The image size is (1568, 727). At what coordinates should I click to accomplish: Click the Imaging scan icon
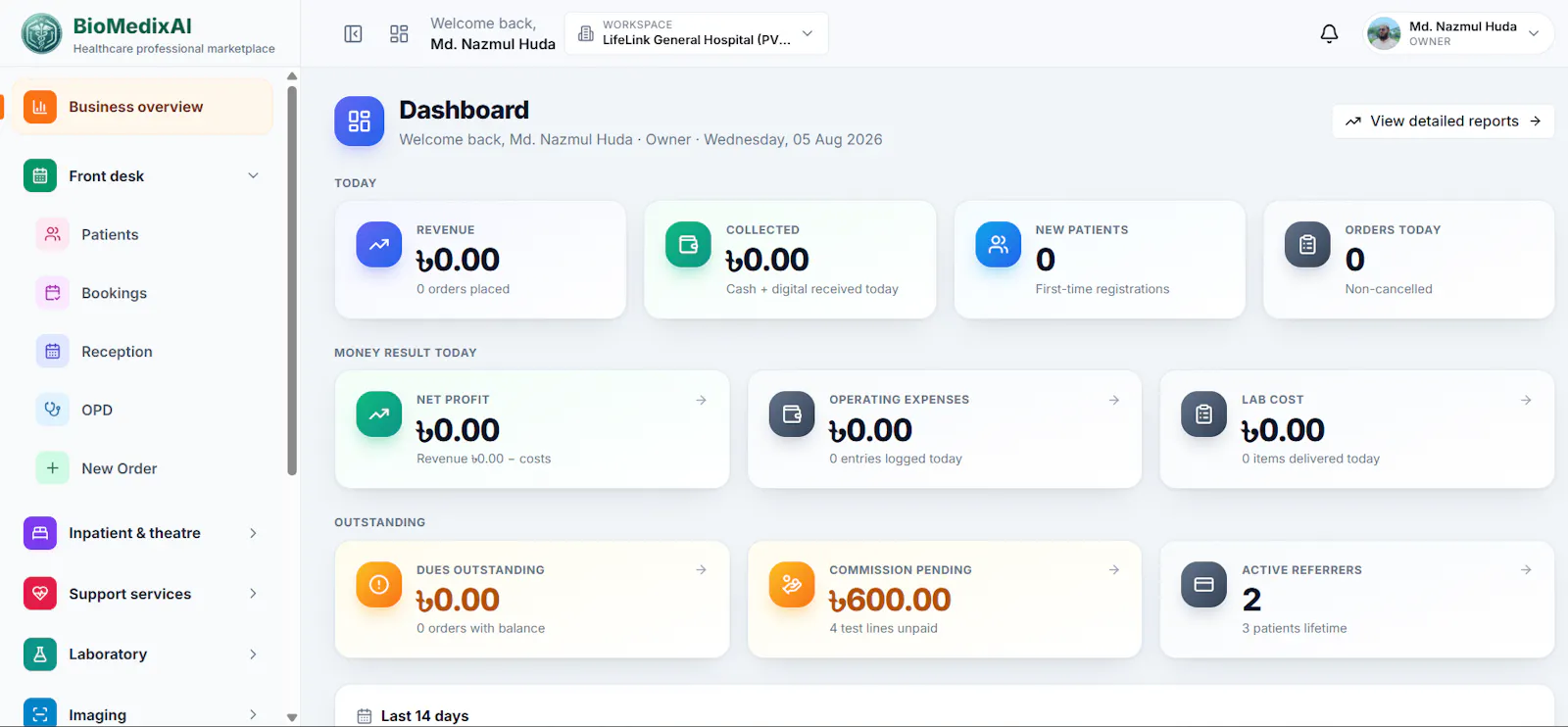(x=40, y=714)
